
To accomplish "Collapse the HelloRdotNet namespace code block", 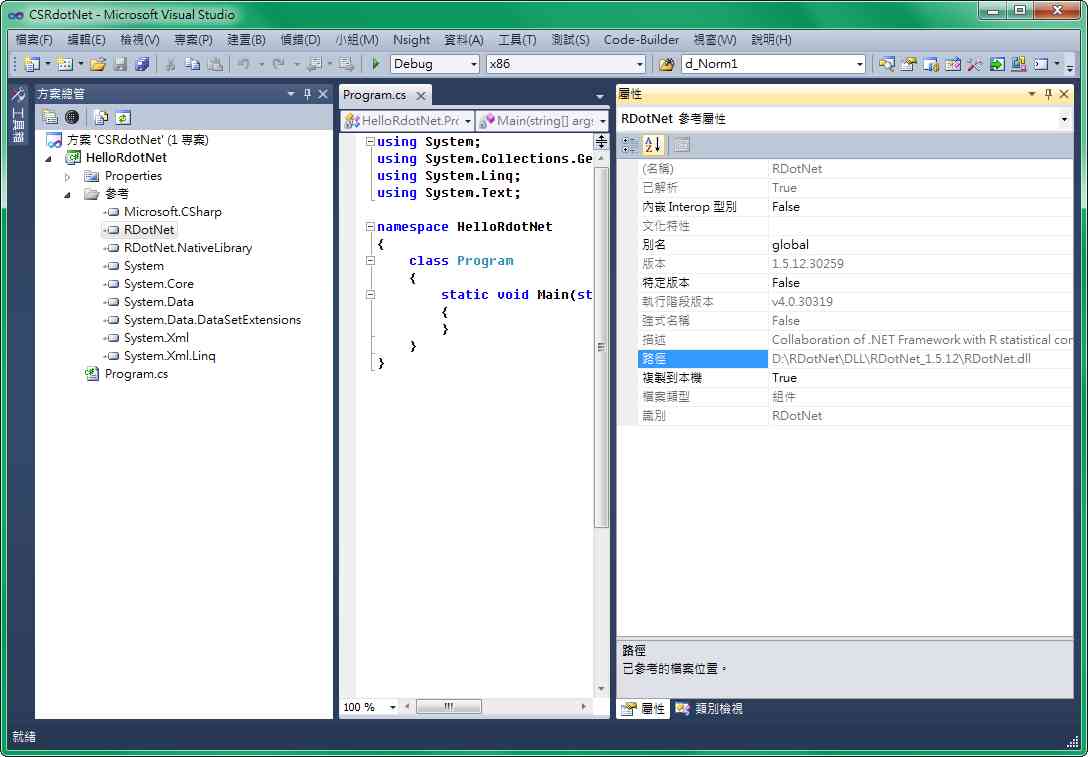I will 370,227.
